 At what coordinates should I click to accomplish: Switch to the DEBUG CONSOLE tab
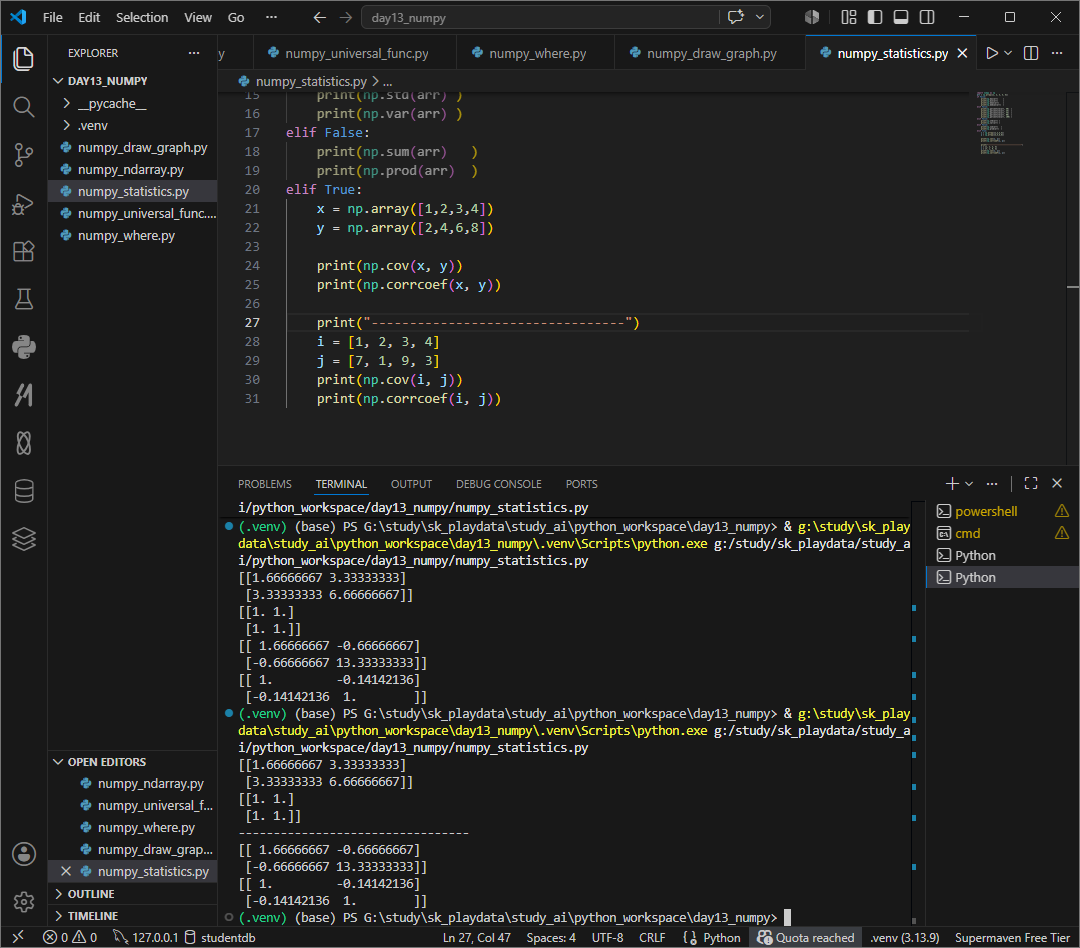(499, 484)
